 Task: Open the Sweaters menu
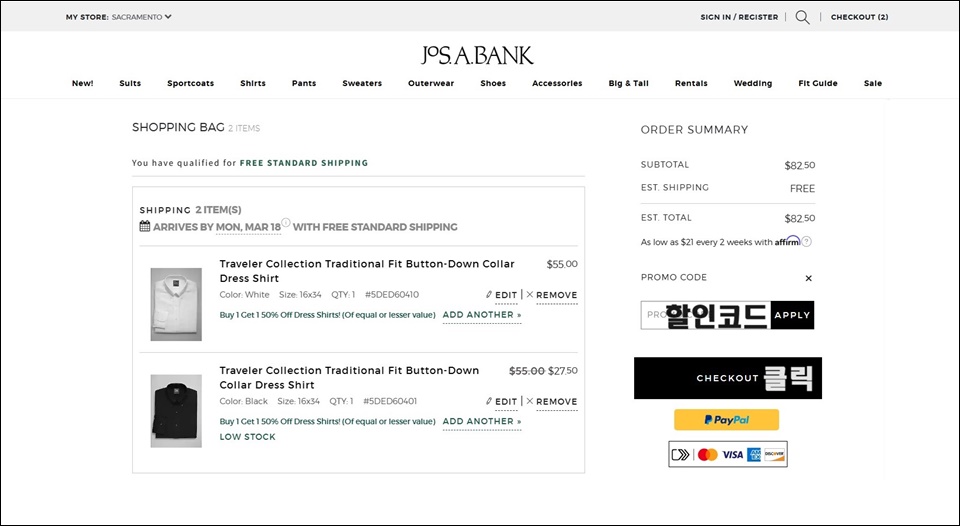tap(362, 83)
